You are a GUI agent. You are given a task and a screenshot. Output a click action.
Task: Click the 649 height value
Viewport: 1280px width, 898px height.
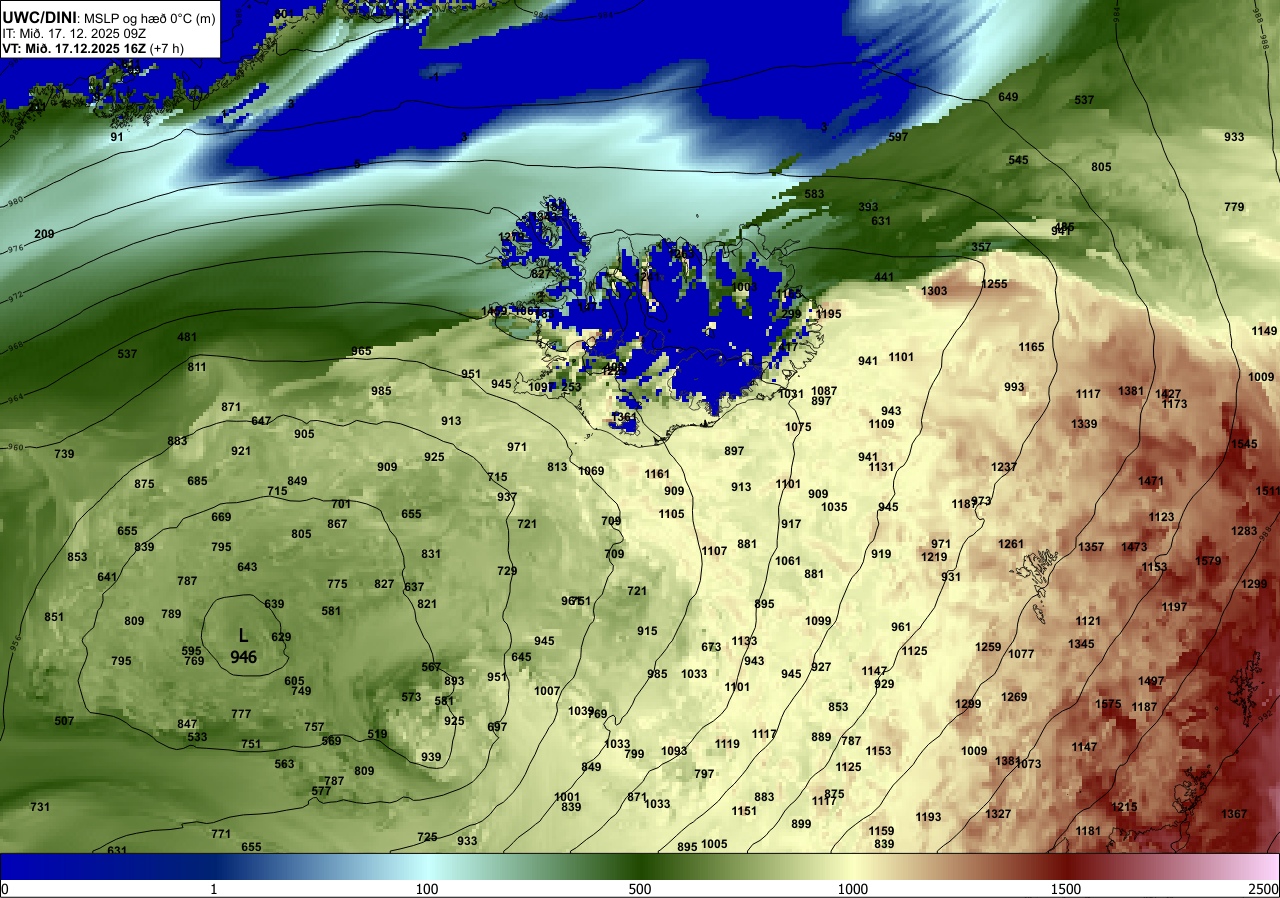[1008, 97]
